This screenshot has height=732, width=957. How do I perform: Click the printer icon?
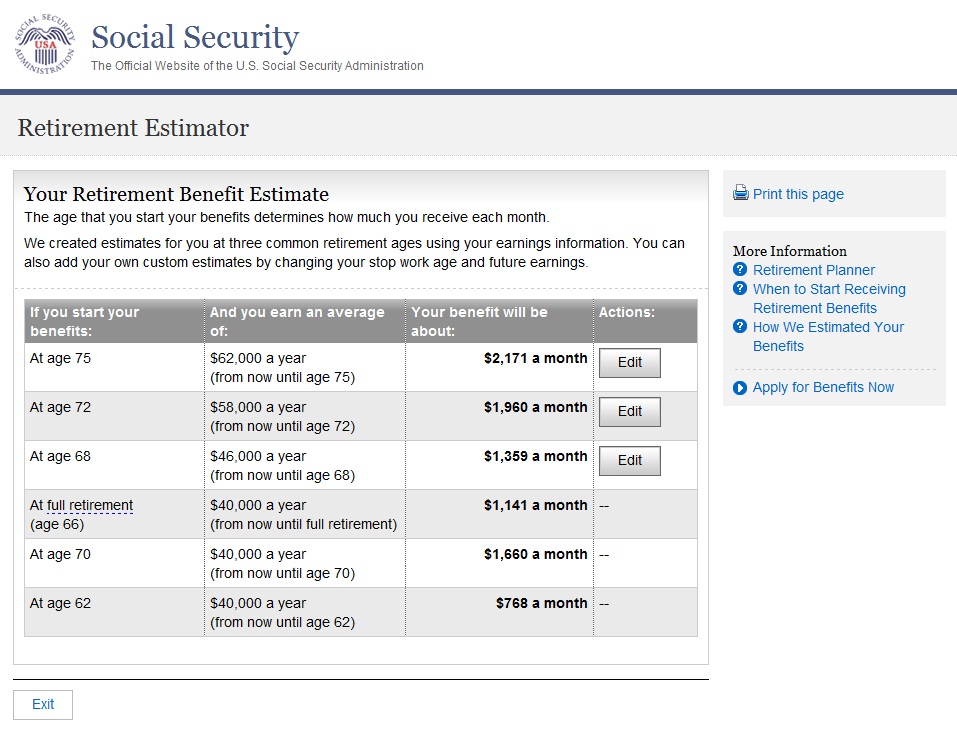pos(740,193)
